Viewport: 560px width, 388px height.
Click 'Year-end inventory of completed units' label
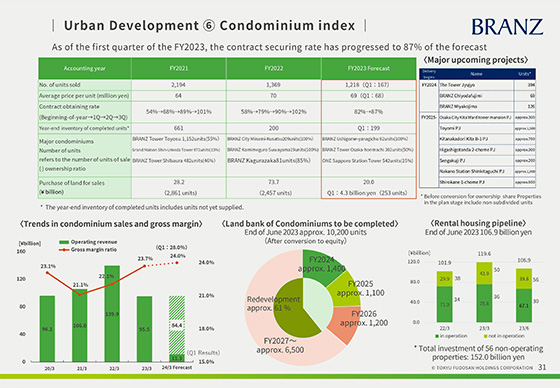84,128
